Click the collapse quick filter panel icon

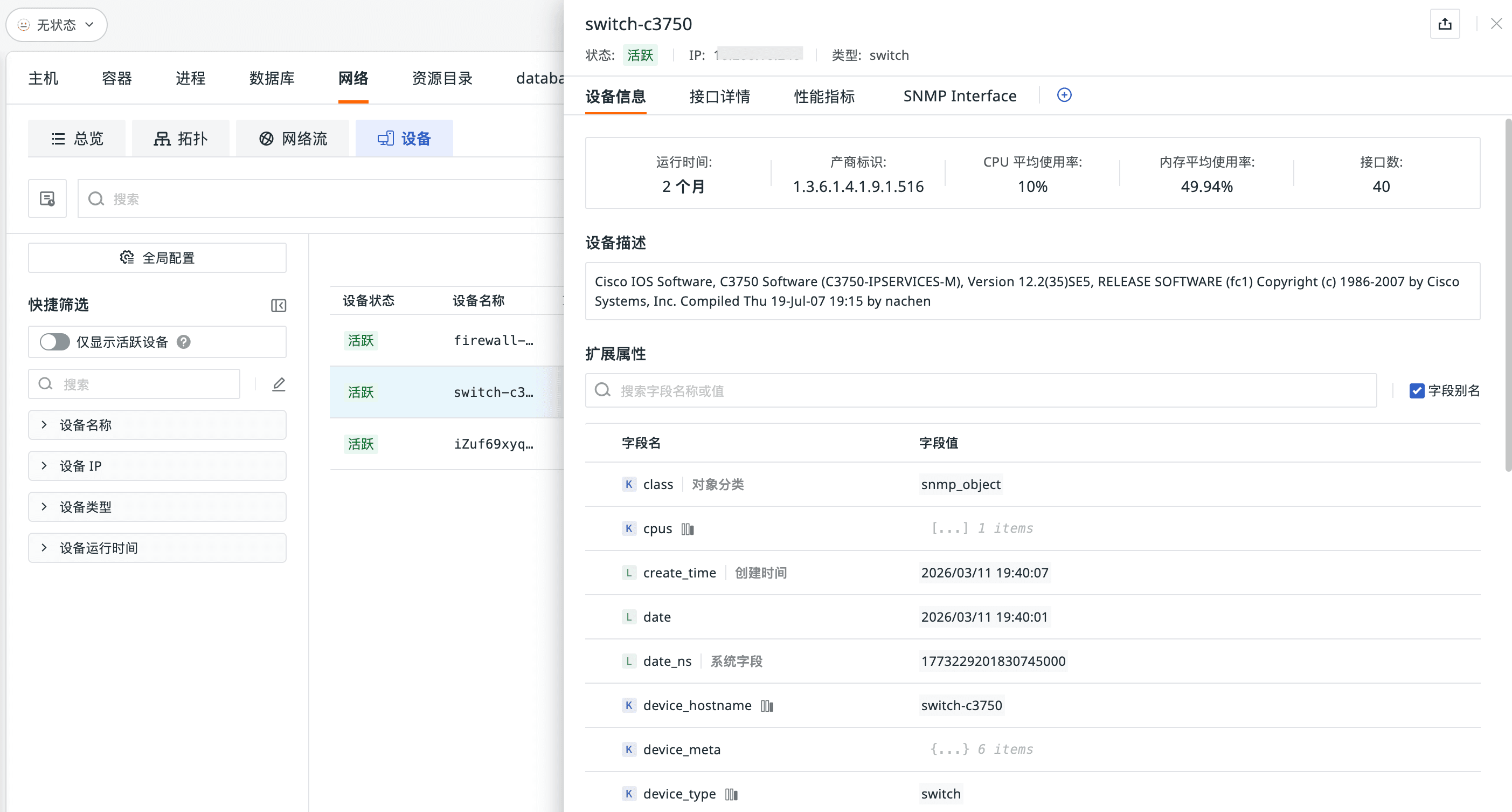(x=278, y=305)
